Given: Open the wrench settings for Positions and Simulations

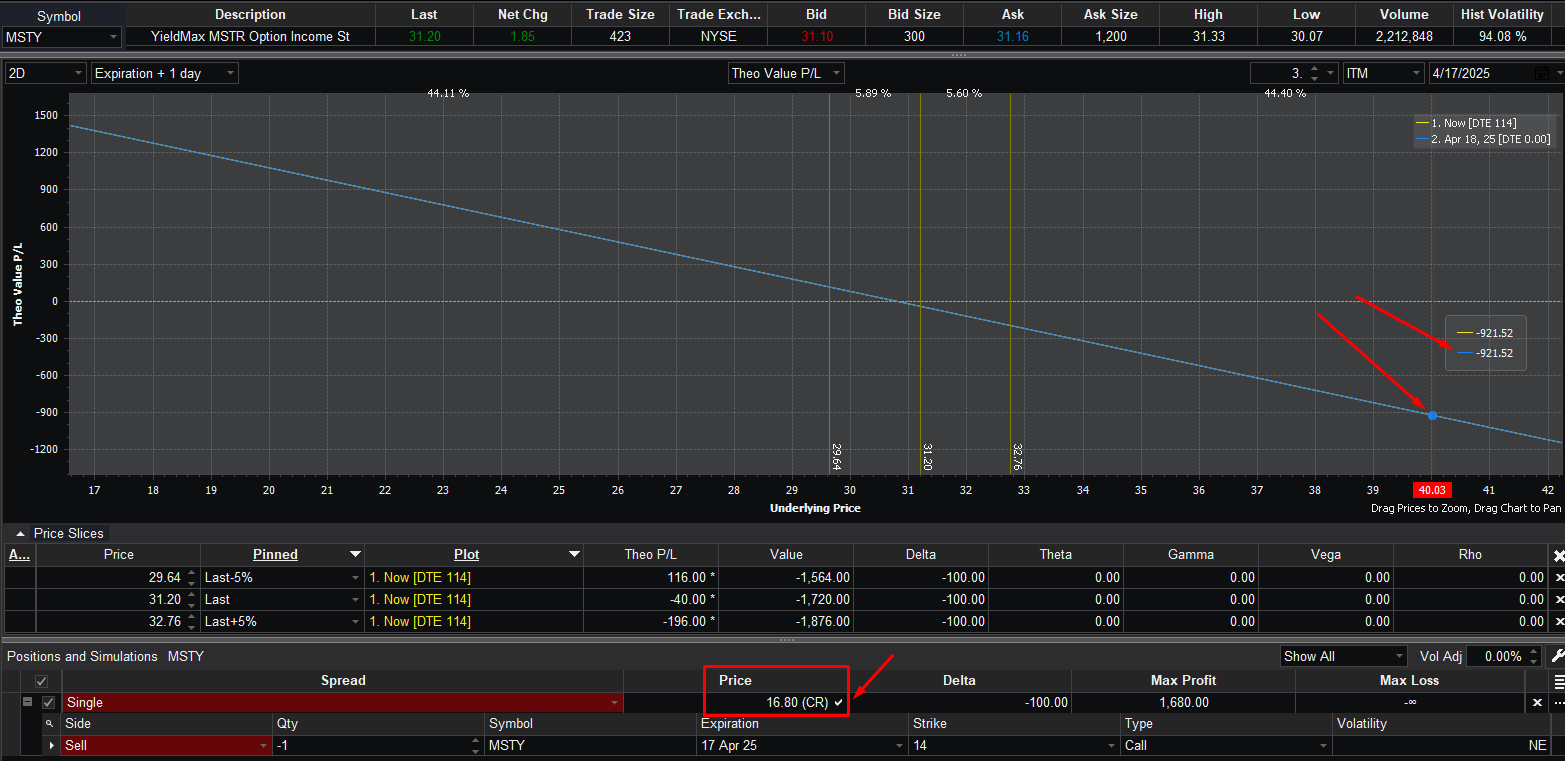Looking at the screenshot, I should point(1557,656).
